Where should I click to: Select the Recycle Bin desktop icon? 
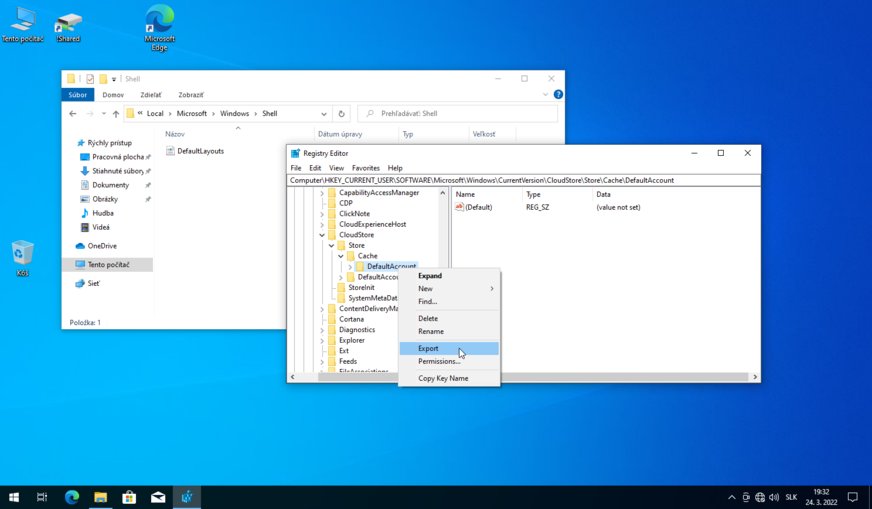[x=22, y=254]
